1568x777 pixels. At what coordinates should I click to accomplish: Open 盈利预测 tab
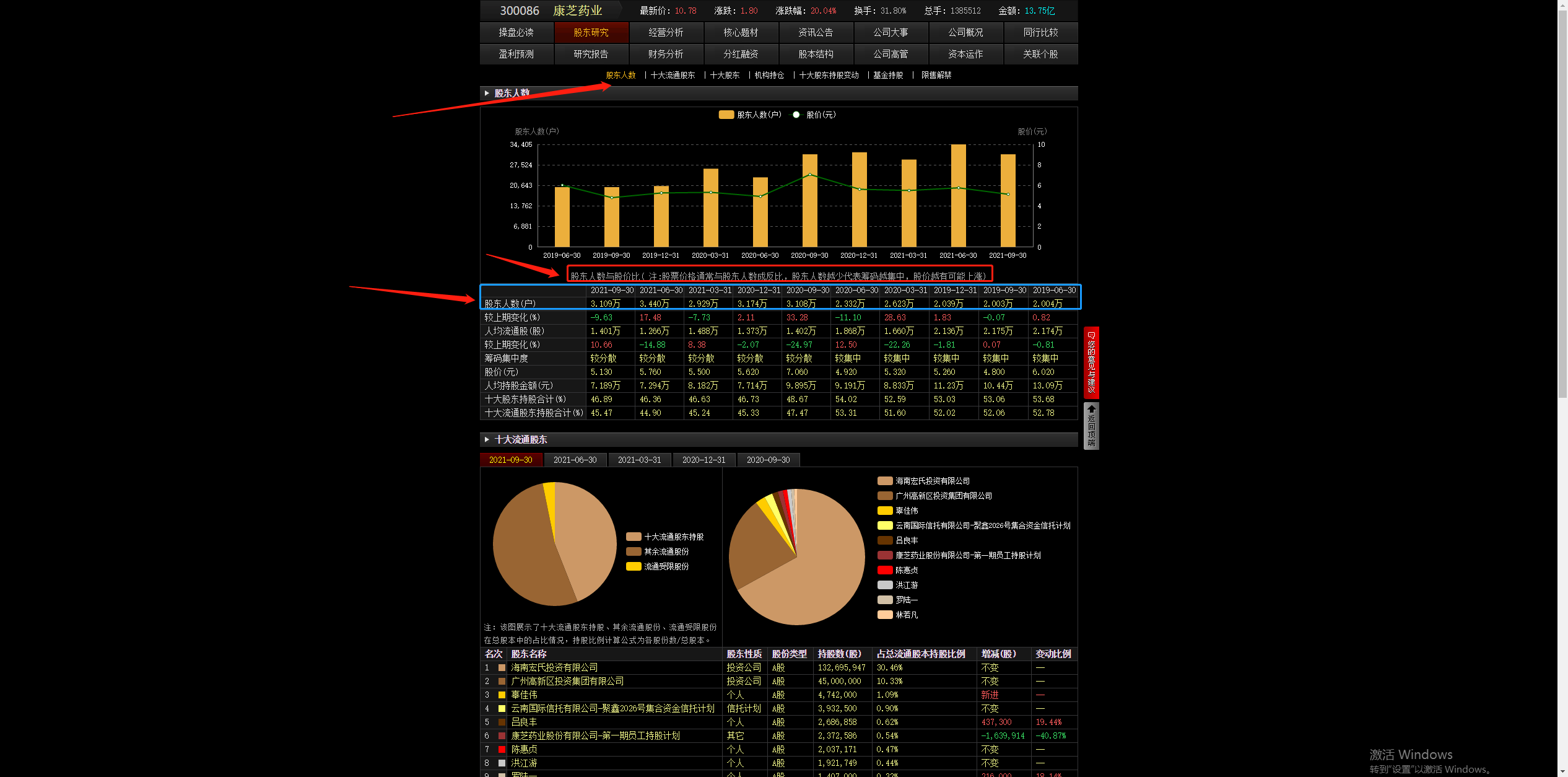(516, 54)
